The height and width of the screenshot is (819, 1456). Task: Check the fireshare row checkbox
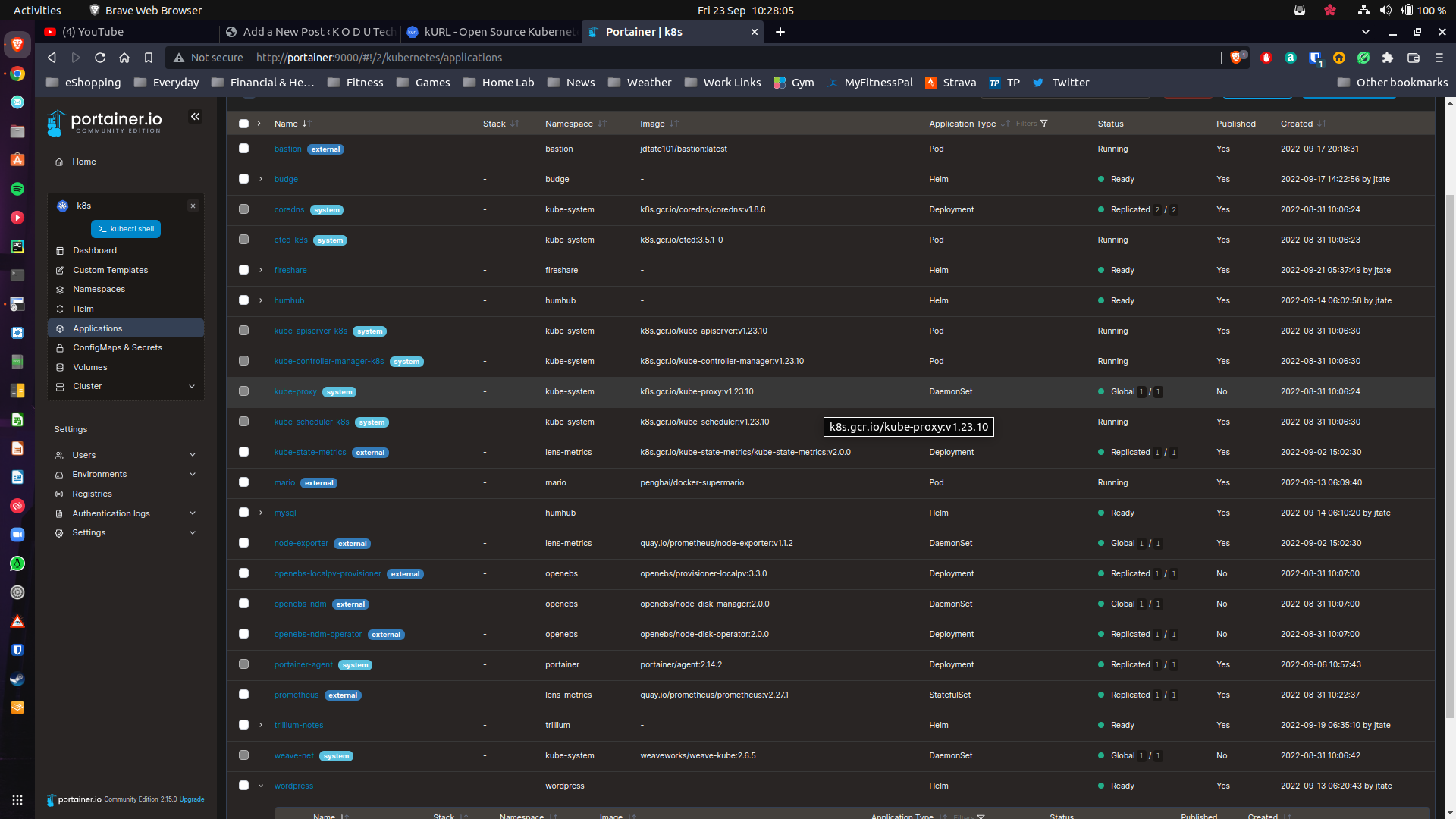tap(243, 270)
